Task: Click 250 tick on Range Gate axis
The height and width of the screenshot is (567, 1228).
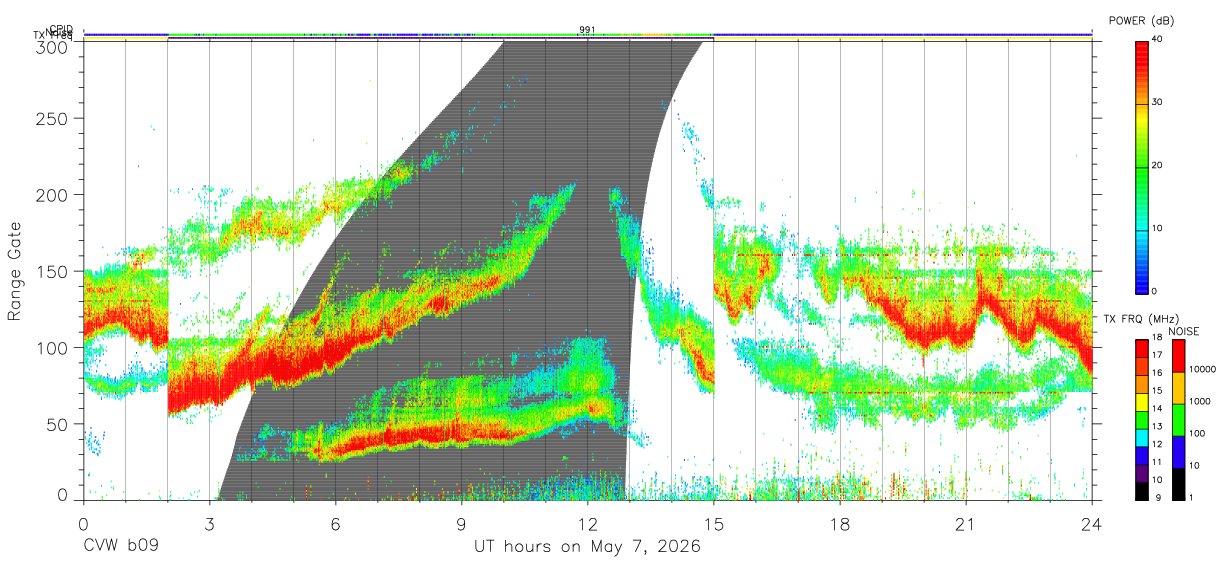Action: pyautogui.click(x=54, y=119)
